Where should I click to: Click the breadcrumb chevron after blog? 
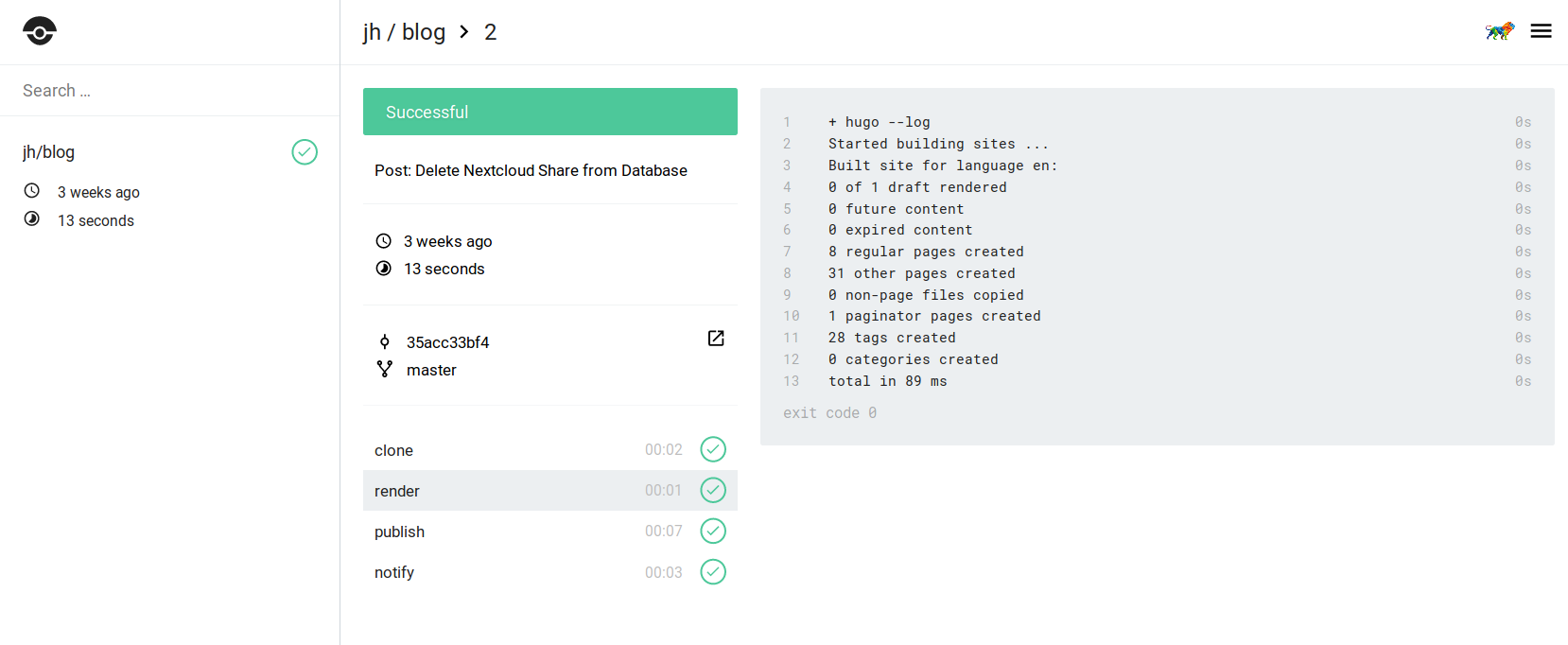click(464, 32)
